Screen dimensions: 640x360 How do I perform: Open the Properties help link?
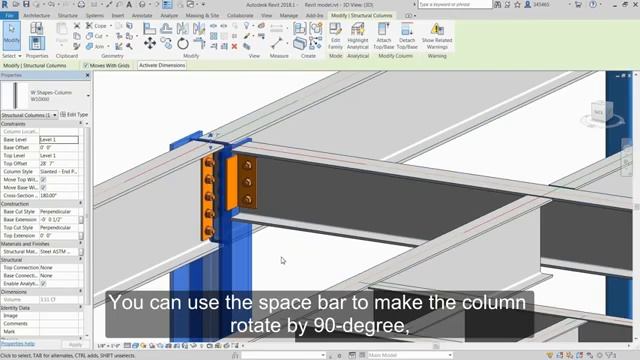(17, 344)
